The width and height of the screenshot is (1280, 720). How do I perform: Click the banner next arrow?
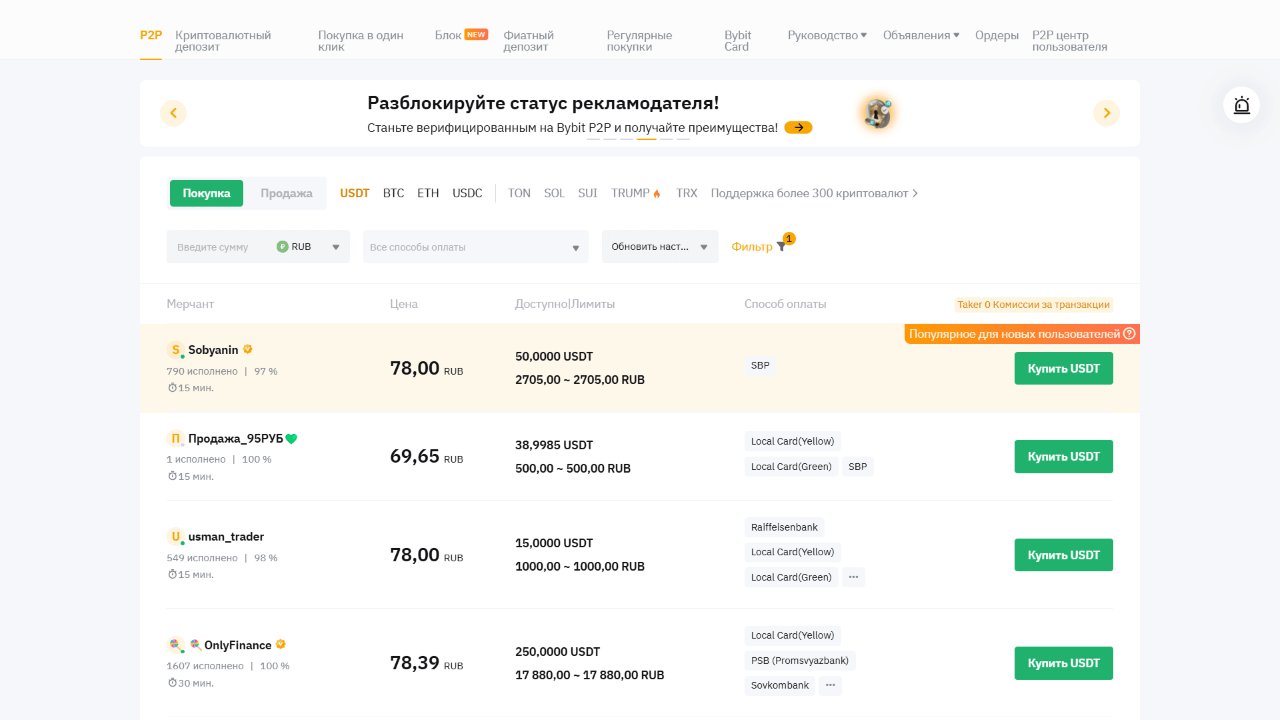point(1106,113)
